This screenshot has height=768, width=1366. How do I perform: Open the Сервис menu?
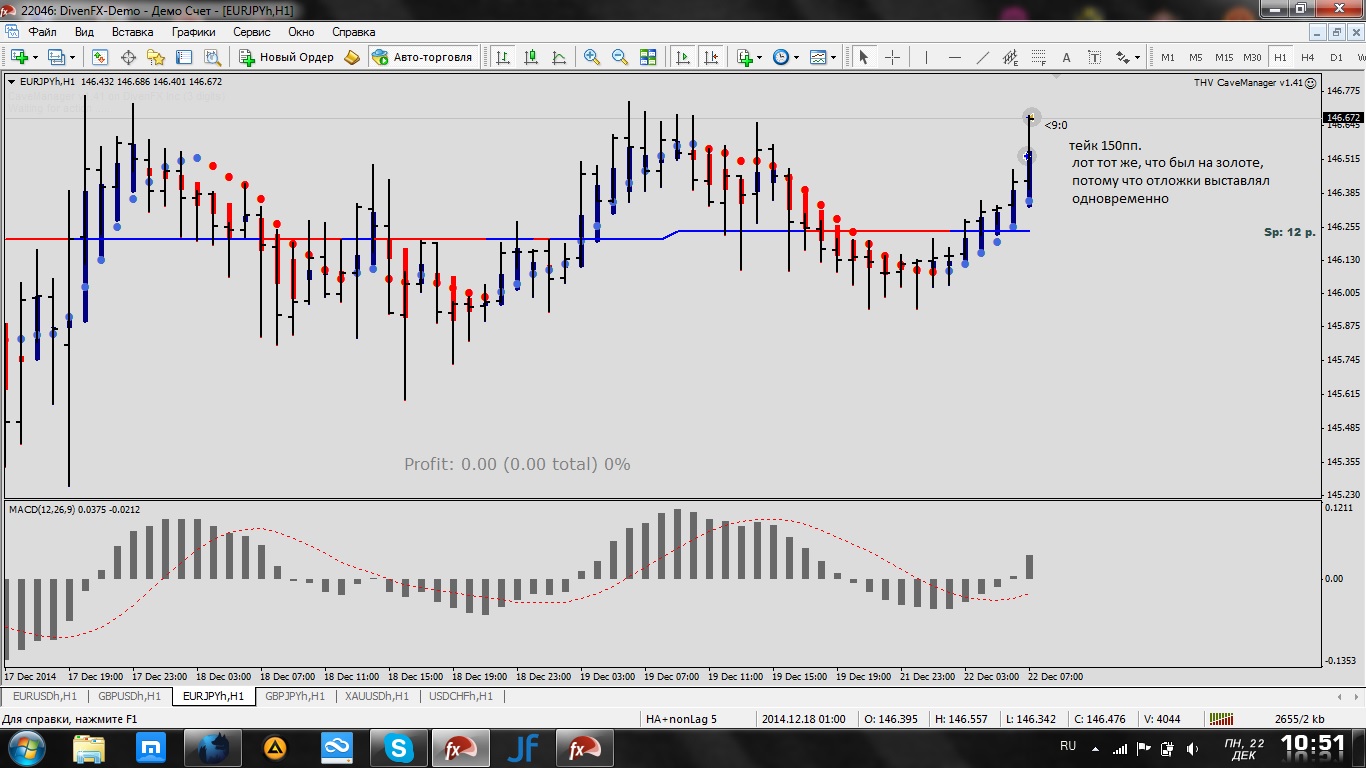click(x=251, y=32)
